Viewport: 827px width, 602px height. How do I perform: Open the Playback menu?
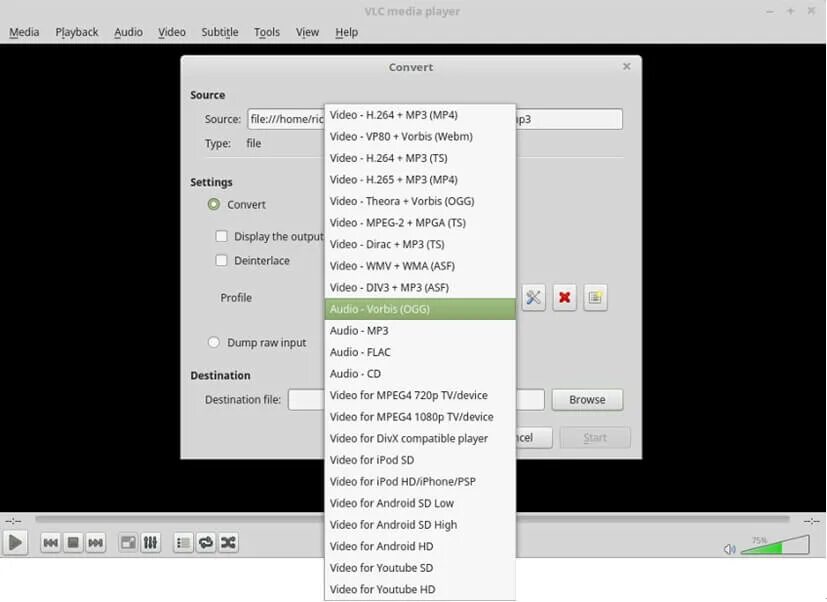pos(77,32)
